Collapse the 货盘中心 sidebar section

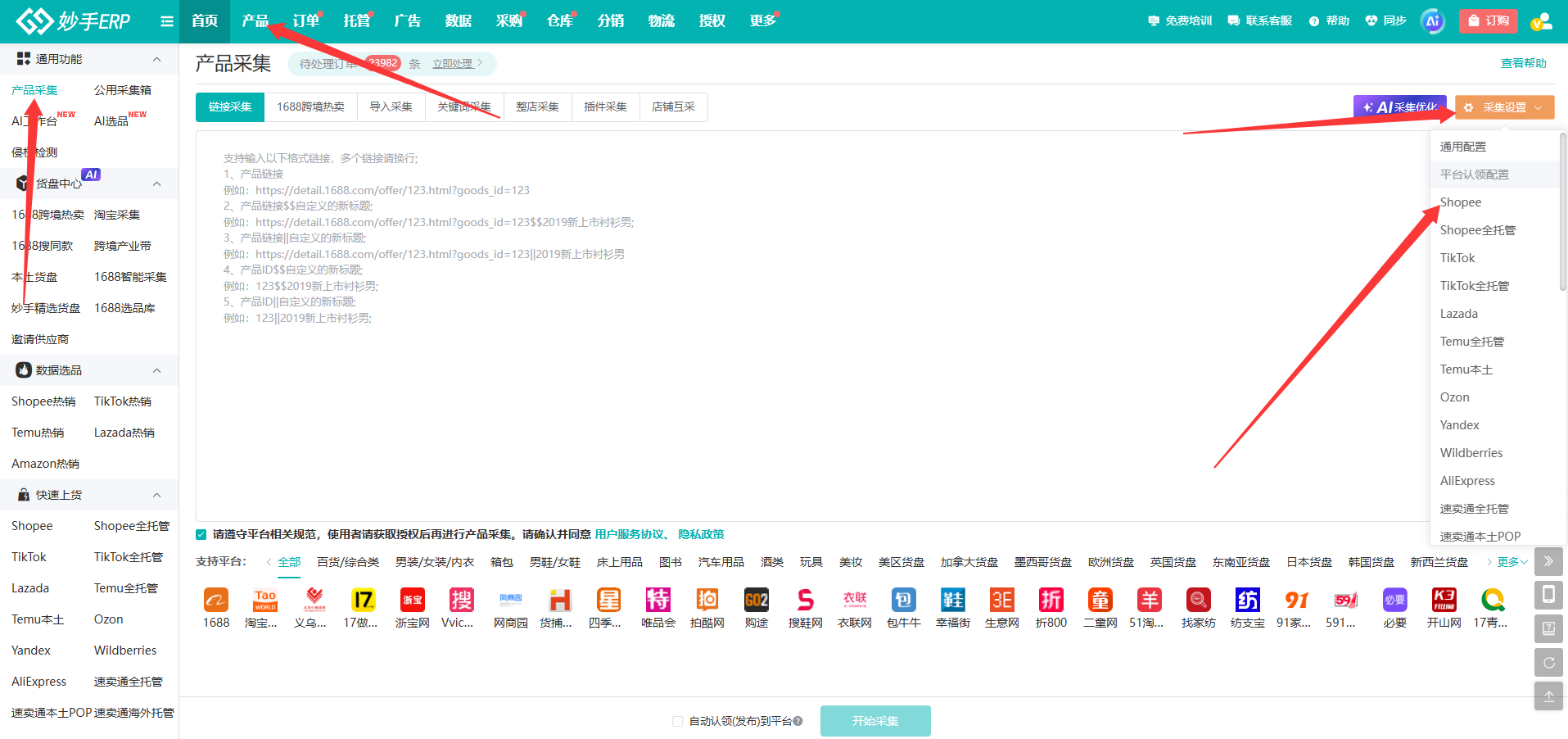(156, 184)
